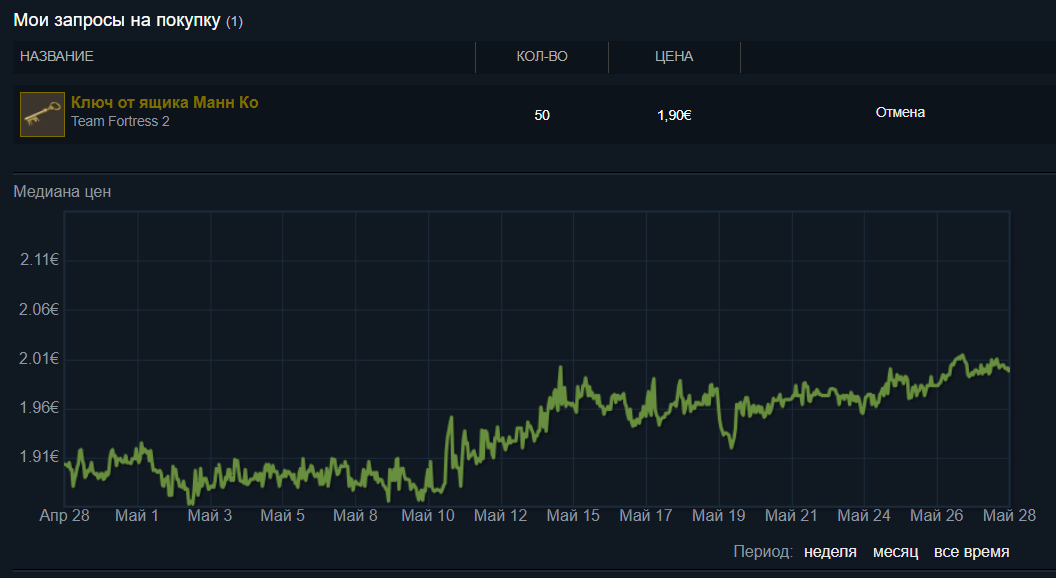Click the 'Май 26' x-axis label
Screen dimensions: 1056x578
coord(937,515)
